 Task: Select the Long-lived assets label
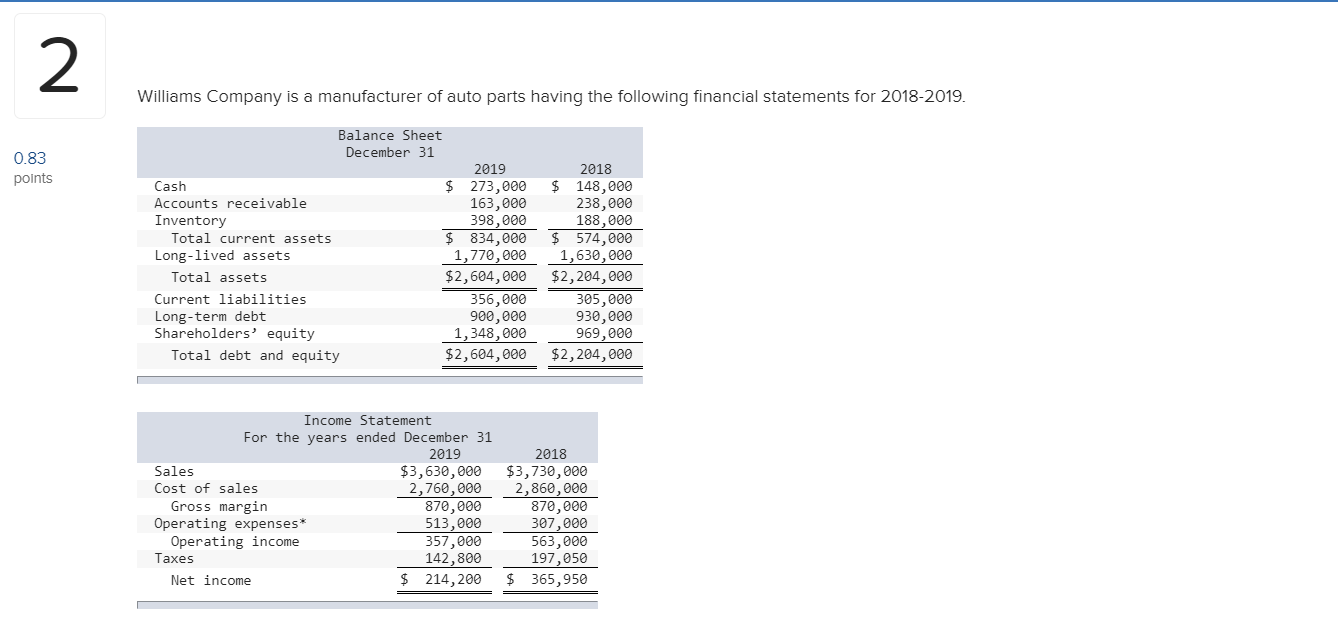pyautogui.click(x=222, y=255)
